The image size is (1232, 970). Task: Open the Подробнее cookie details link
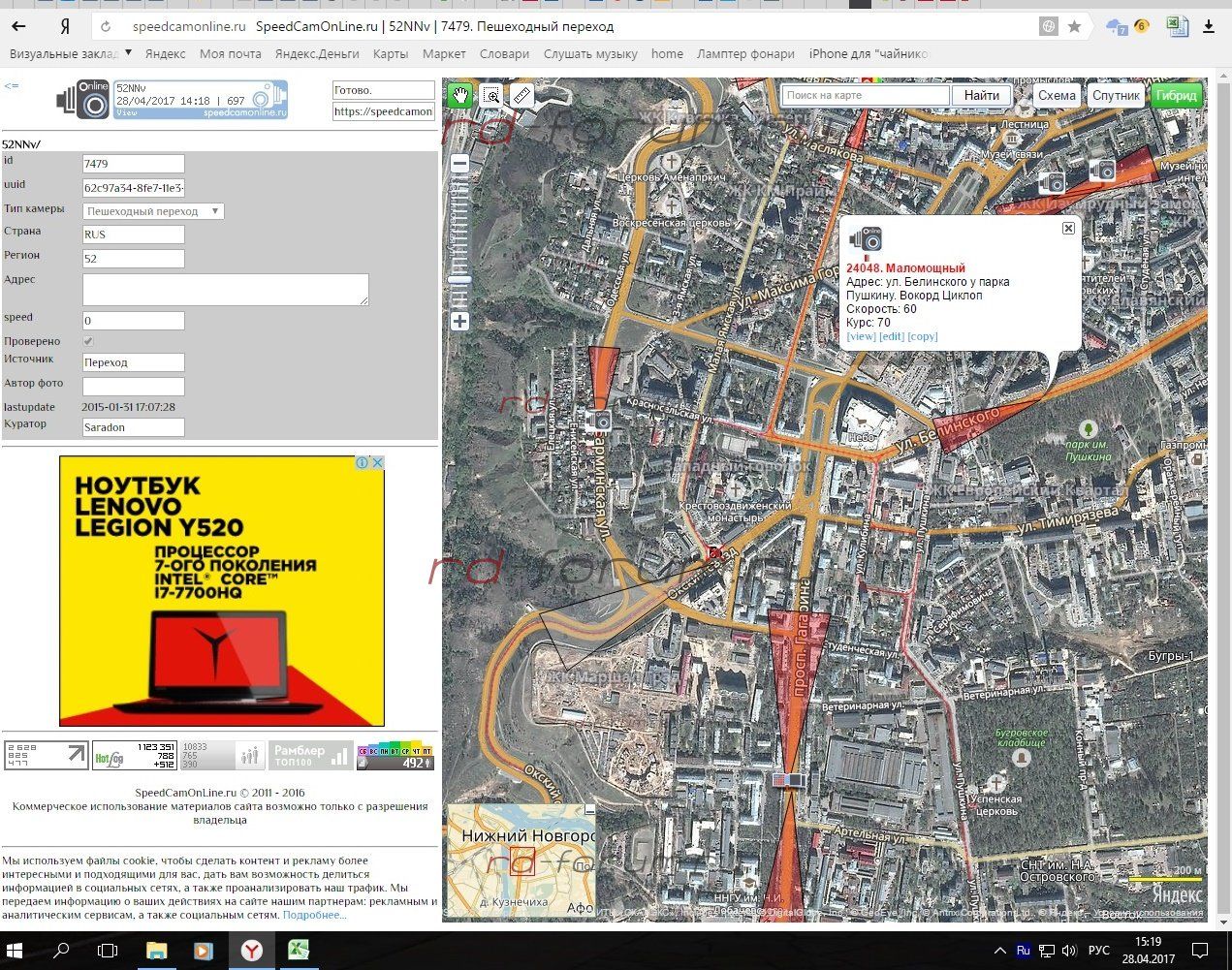(314, 915)
